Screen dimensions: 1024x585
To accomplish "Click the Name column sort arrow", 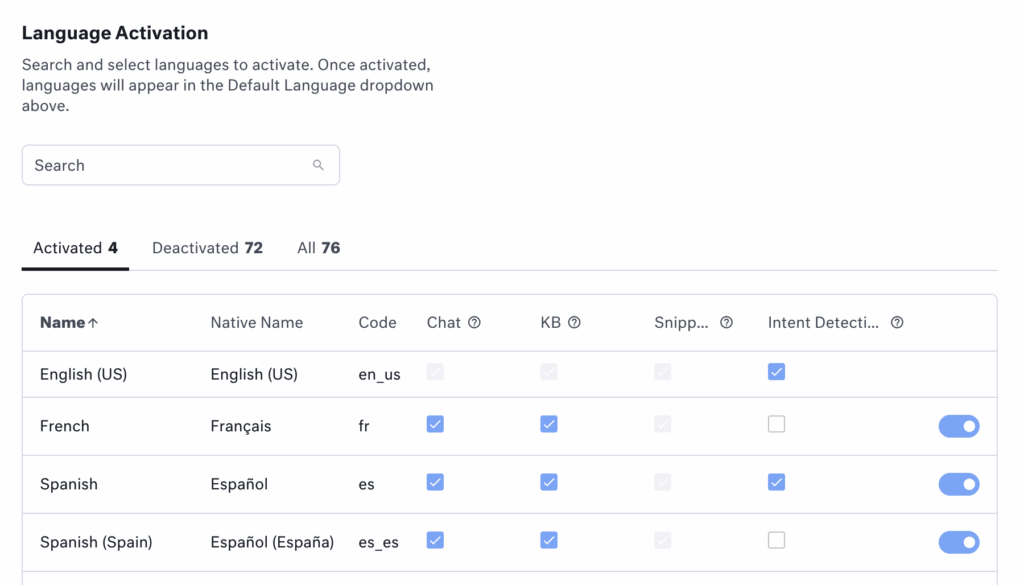I will pos(93,323).
